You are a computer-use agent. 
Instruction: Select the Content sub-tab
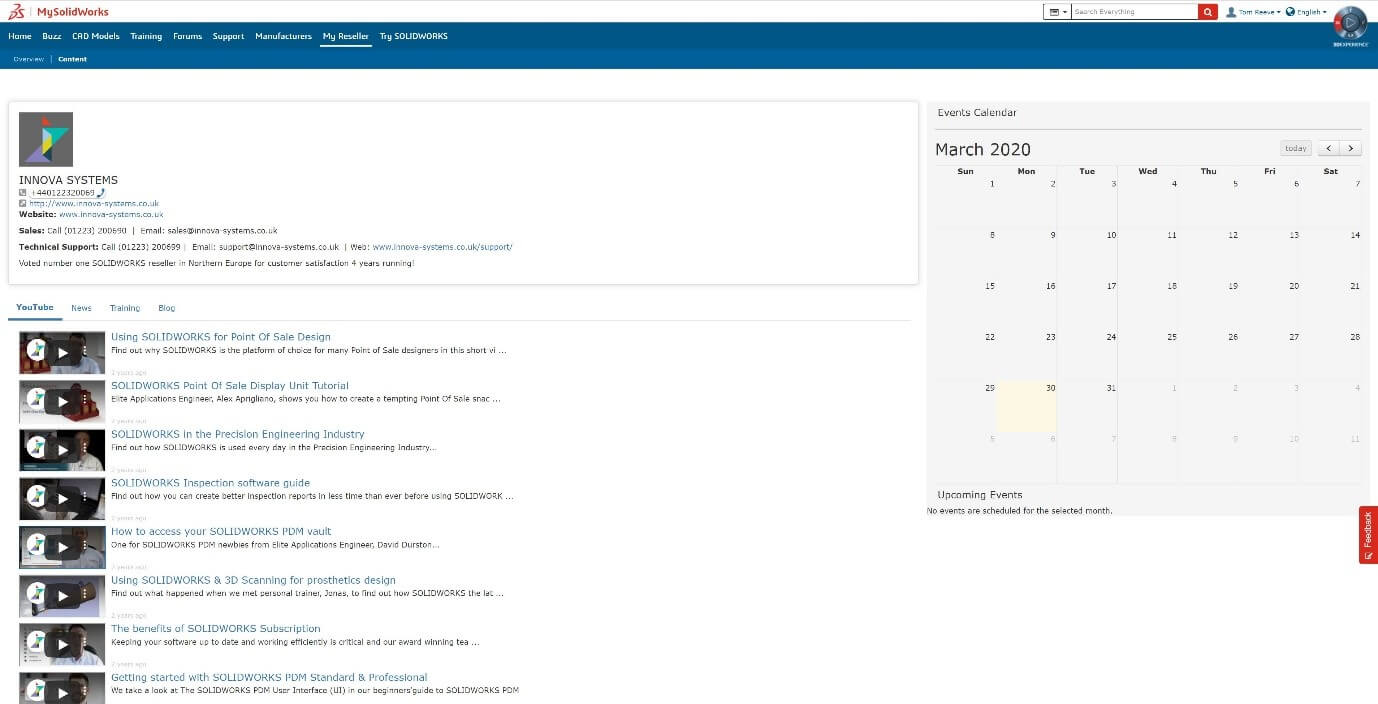(x=72, y=59)
